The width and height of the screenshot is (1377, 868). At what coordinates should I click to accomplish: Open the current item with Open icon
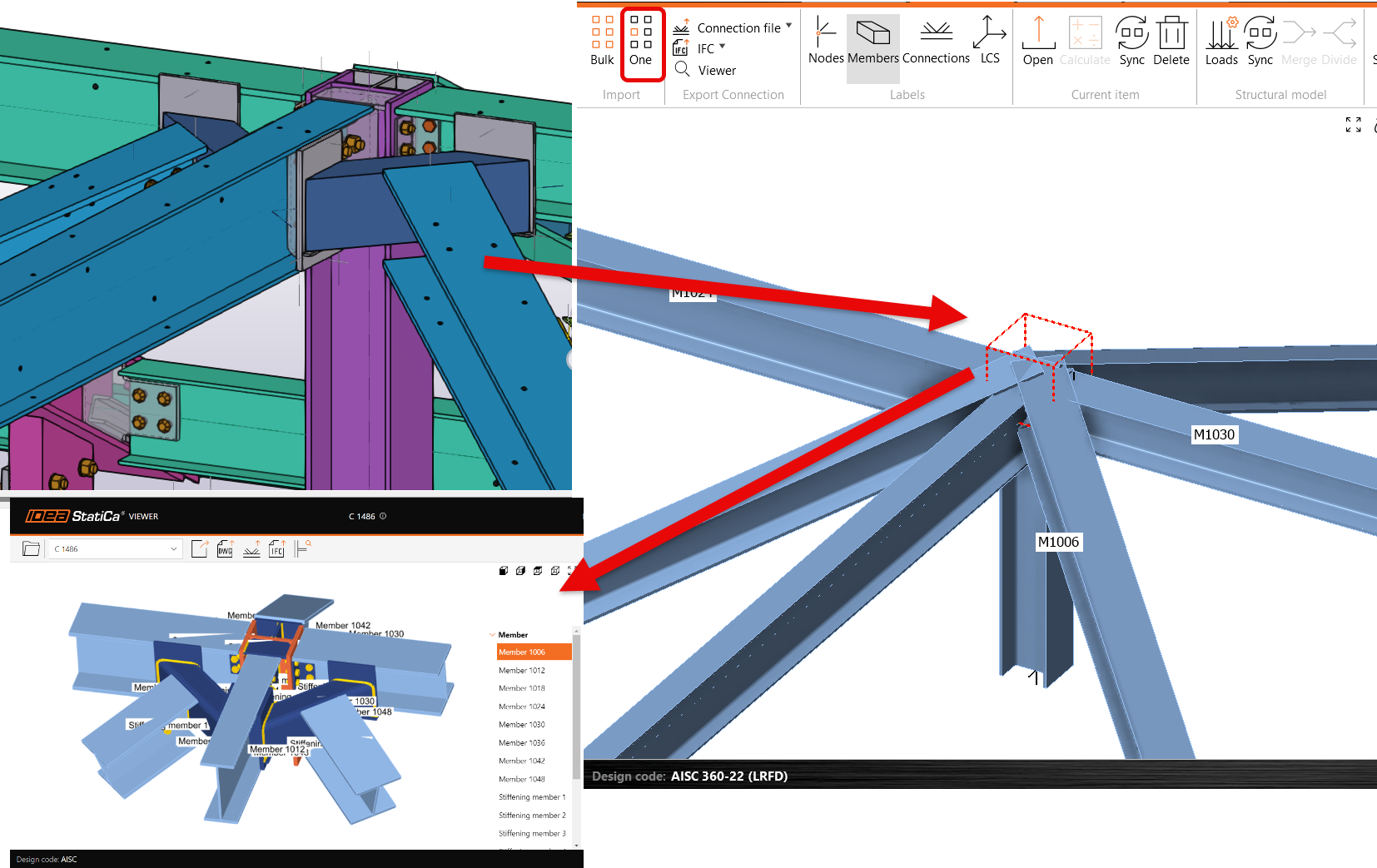1037,40
